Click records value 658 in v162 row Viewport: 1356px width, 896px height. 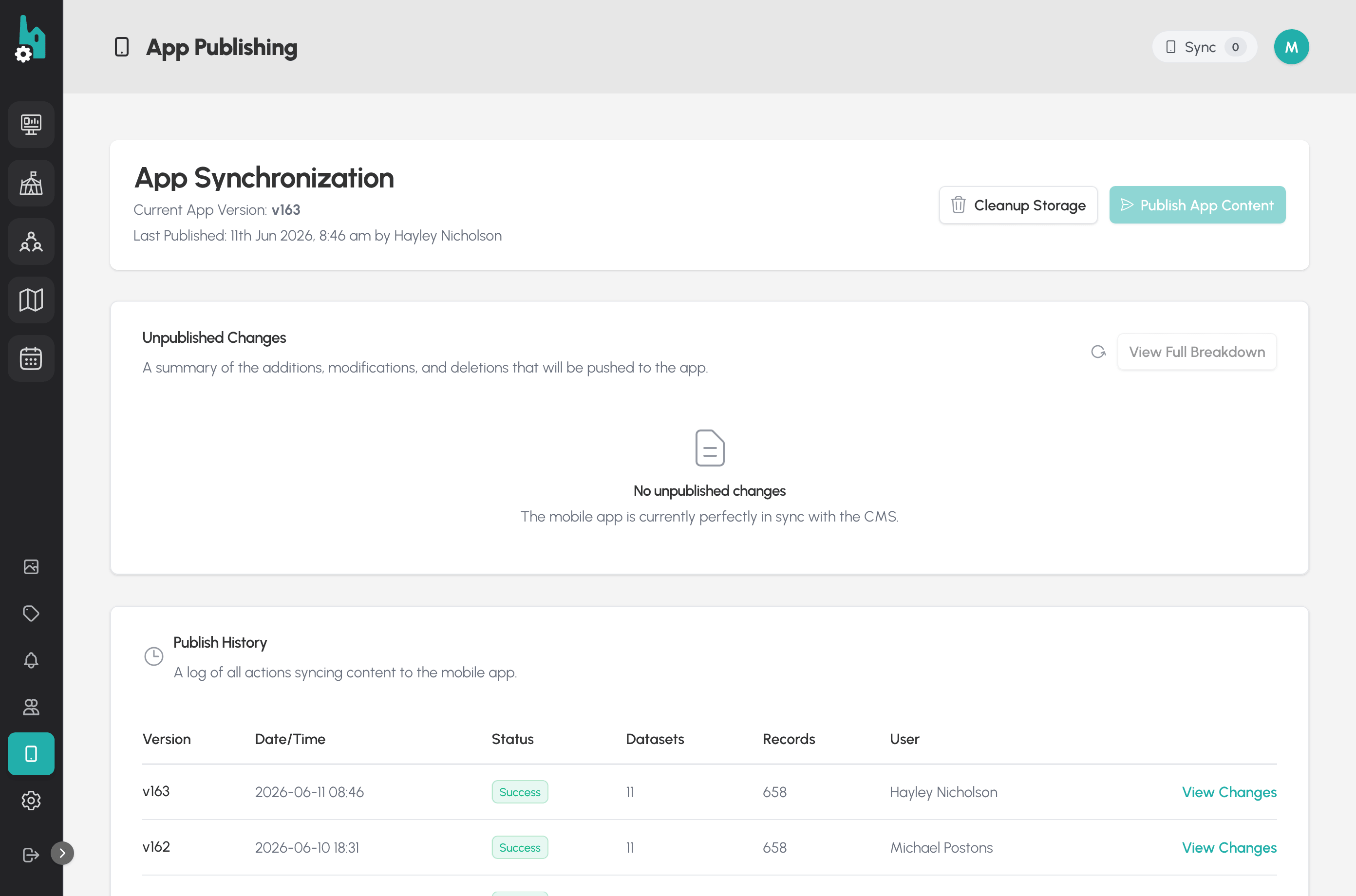tap(774, 847)
